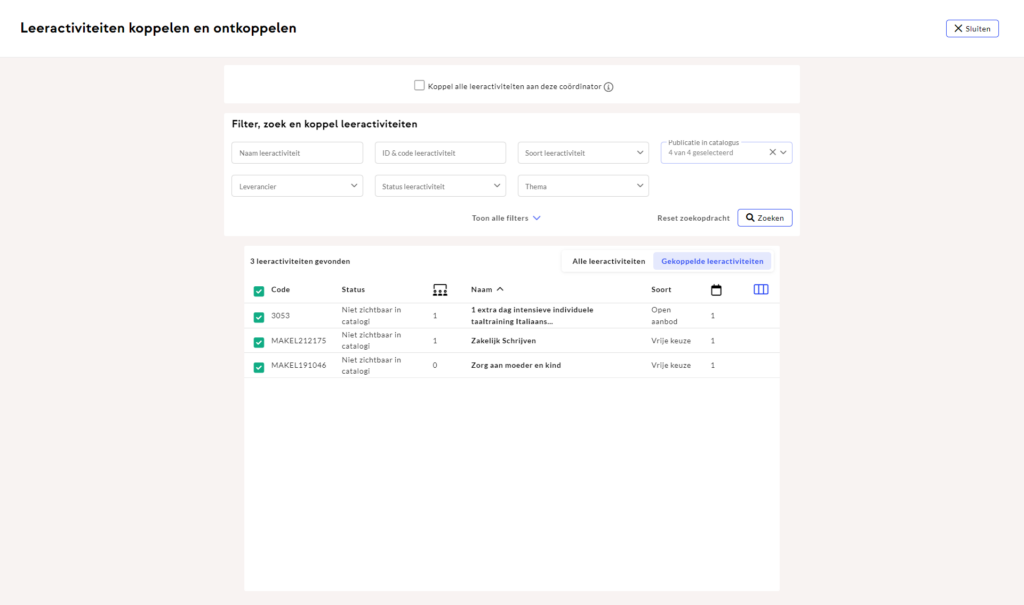This screenshot has height=605, width=1024.
Task: Open the Soort leeractiviteit dropdown
Action: (x=583, y=153)
